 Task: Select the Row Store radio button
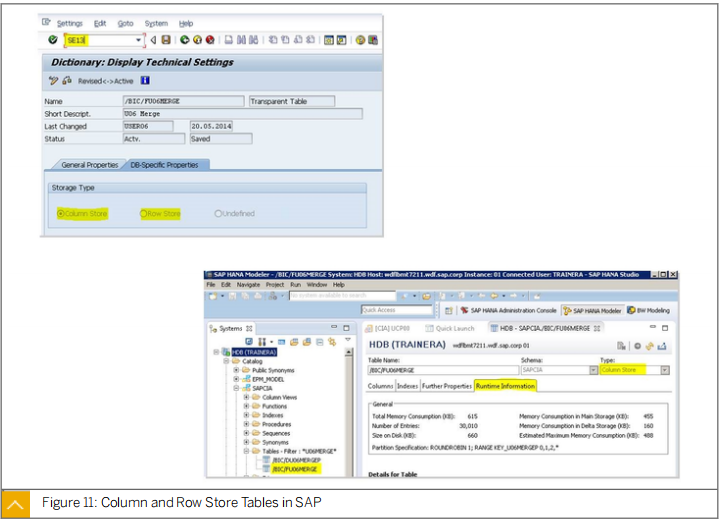click(144, 213)
